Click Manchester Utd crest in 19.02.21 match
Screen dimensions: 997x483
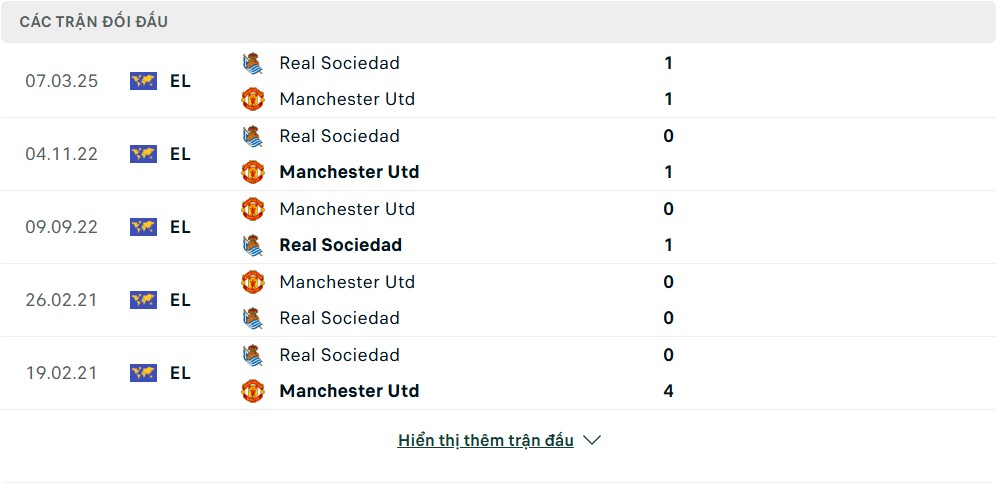coord(252,391)
